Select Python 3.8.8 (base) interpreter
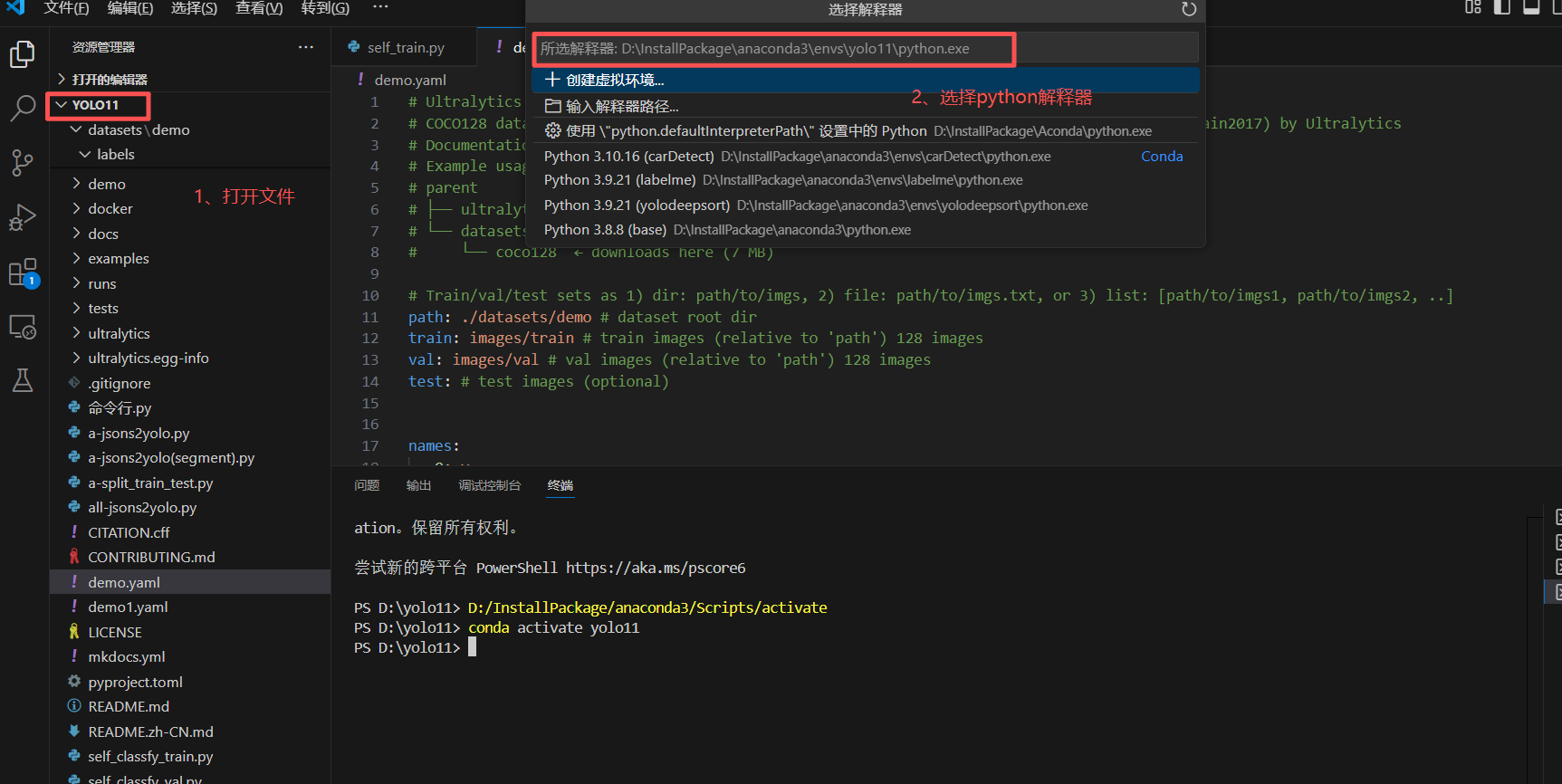 pyautogui.click(x=866, y=230)
